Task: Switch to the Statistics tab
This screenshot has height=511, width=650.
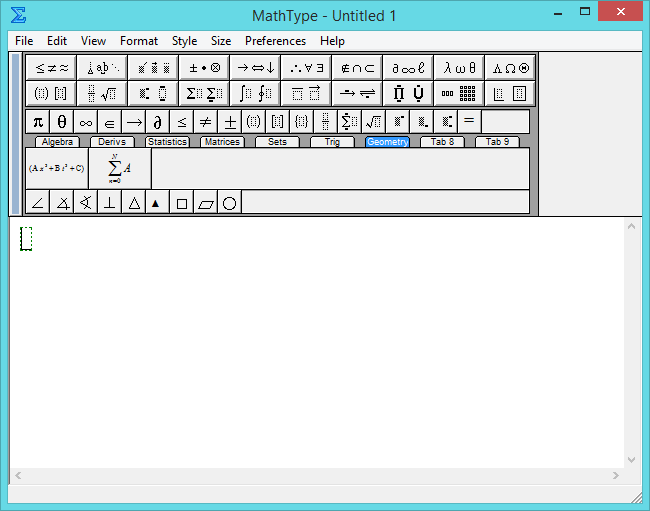Action: tap(167, 142)
